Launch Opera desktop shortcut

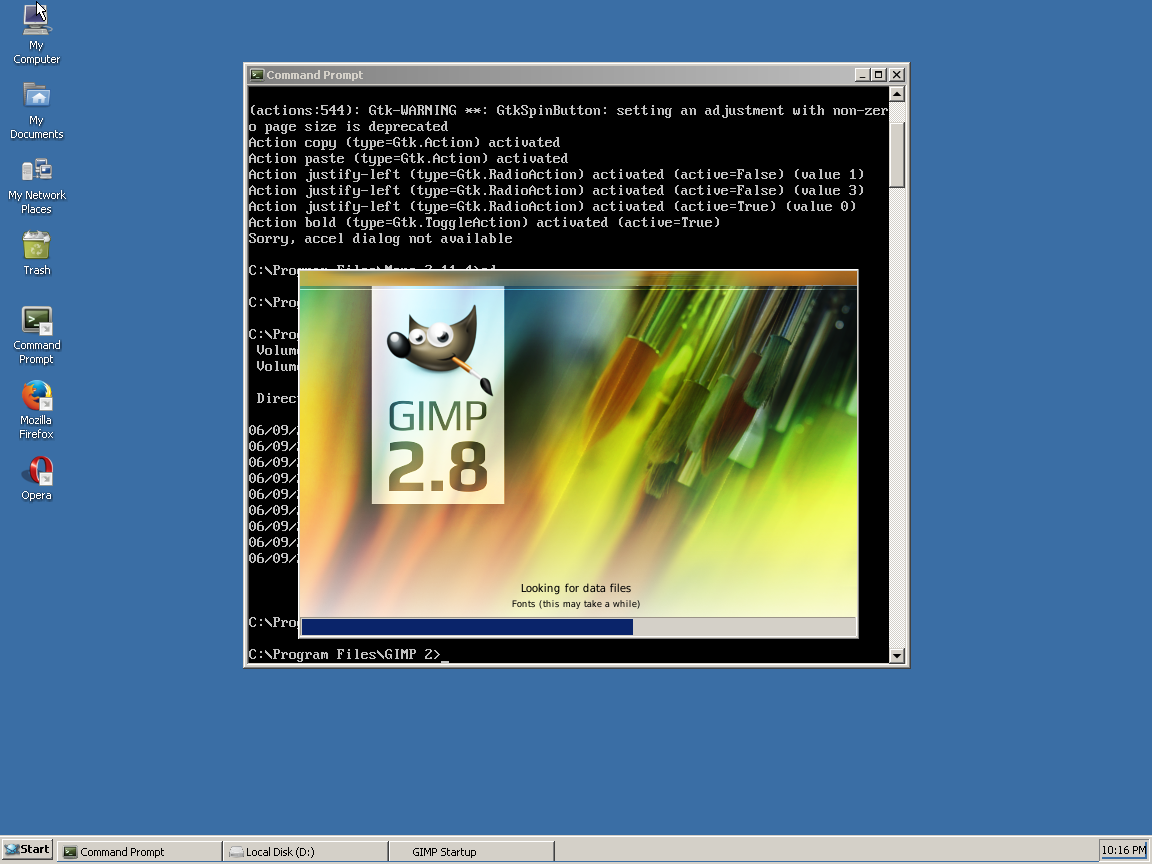pos(36,479)
